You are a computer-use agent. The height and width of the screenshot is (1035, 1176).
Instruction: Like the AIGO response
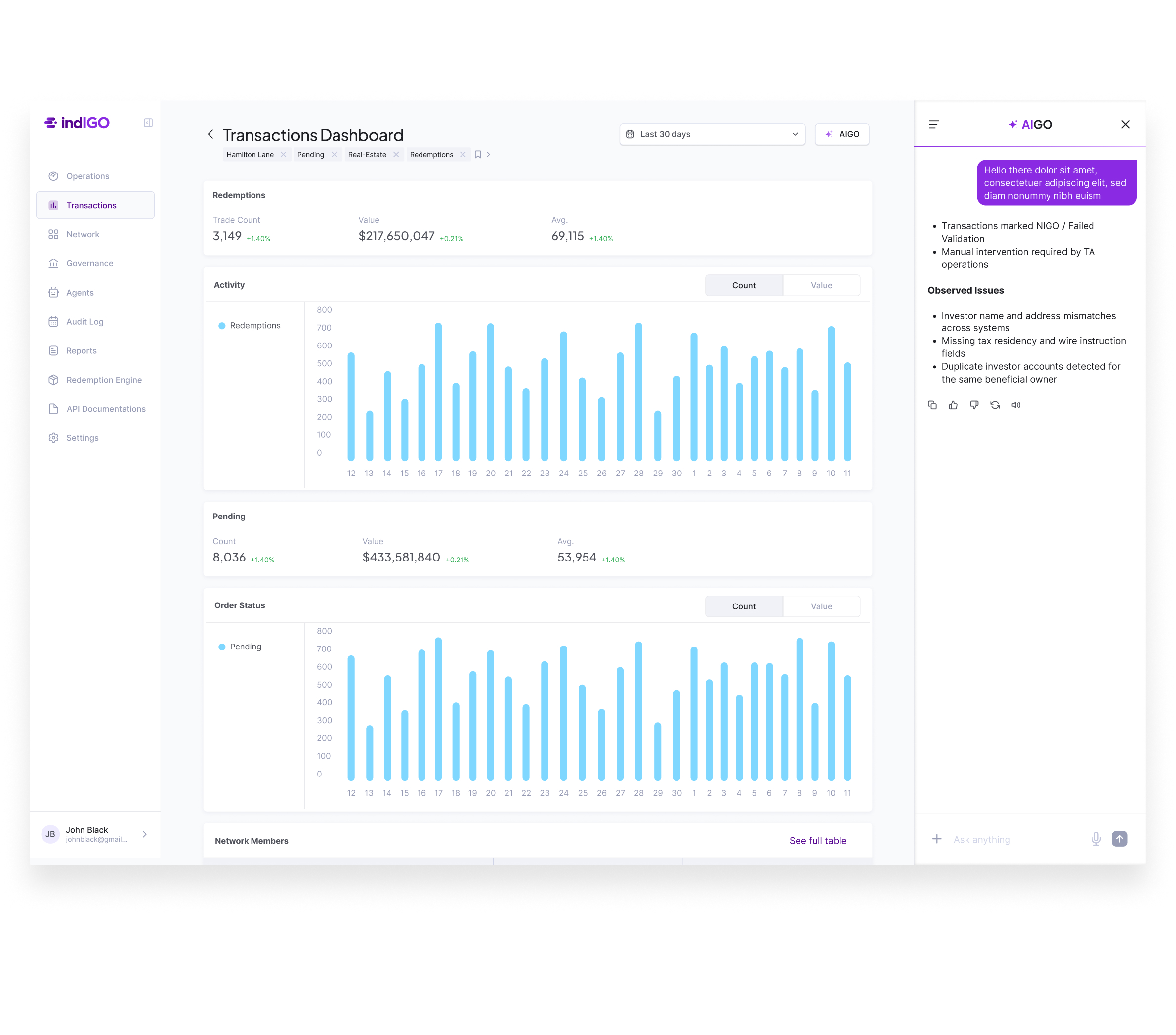click(953, 405)
